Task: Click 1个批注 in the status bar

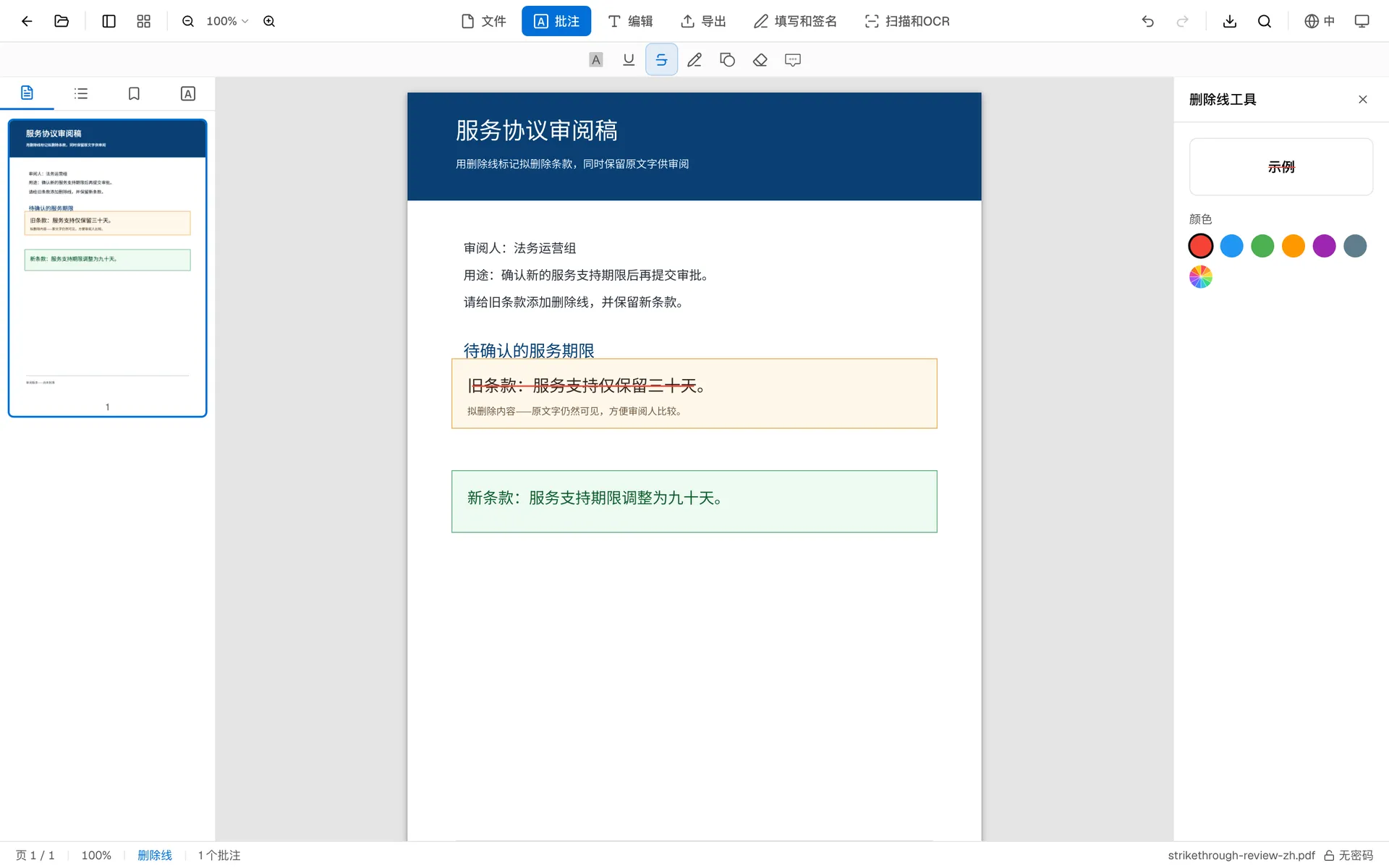Action: (219, 855)
